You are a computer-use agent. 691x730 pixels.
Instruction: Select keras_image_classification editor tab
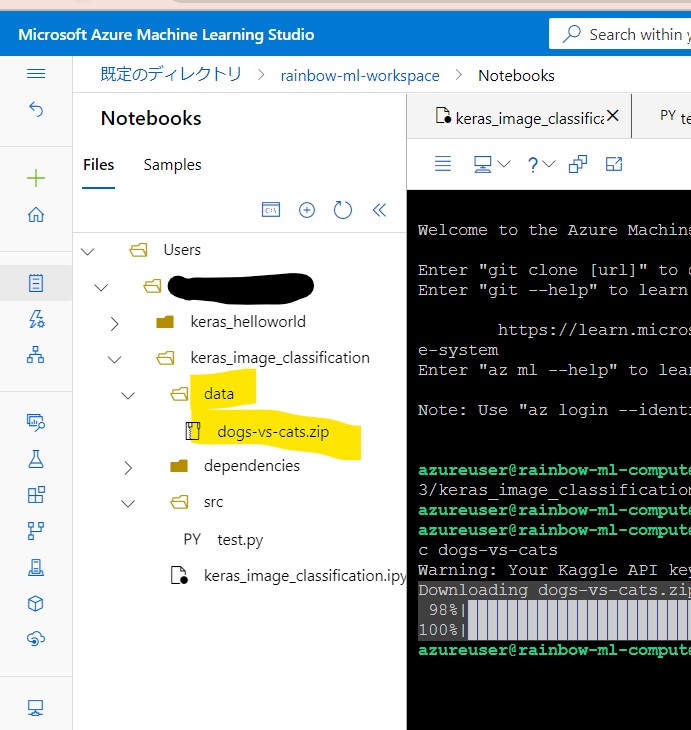coord(519,116)
